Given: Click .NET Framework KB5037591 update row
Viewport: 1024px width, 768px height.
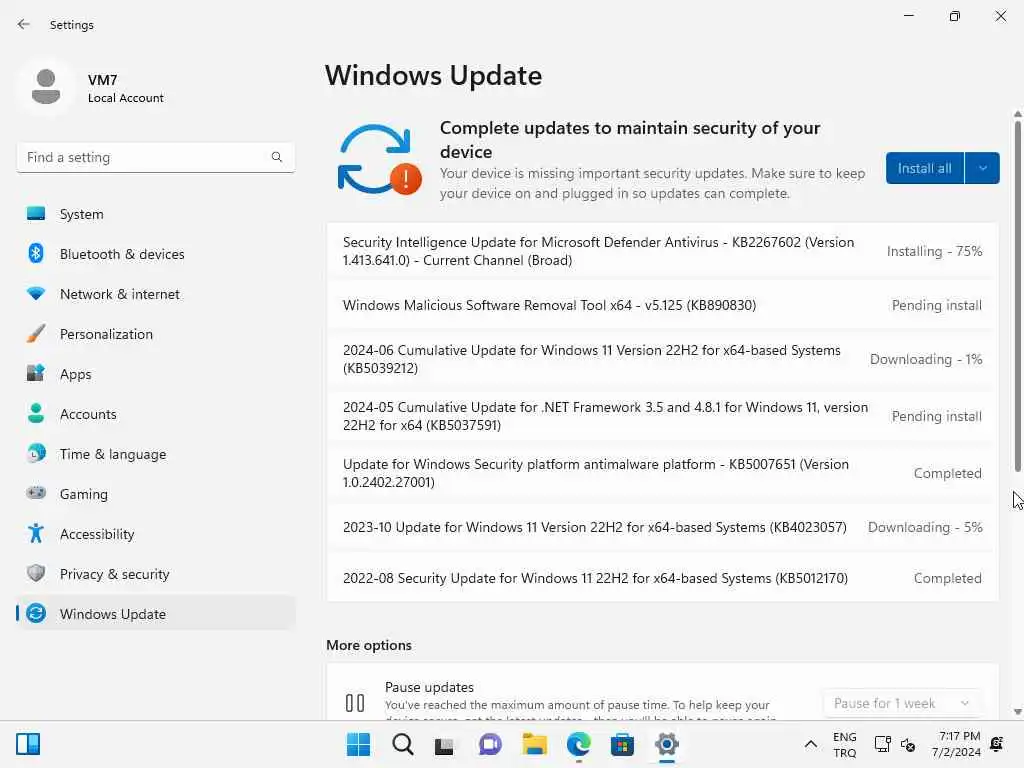Looking at the screenshot, I should click(662, 416).
